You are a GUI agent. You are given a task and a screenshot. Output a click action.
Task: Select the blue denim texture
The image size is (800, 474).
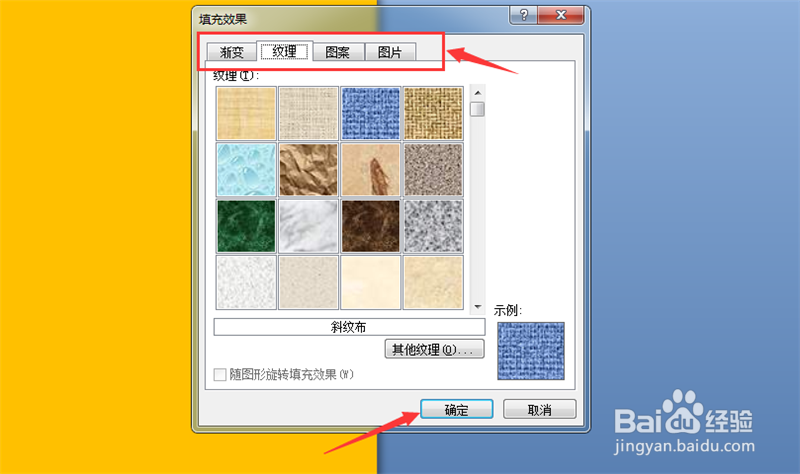[x=371, y=113]
